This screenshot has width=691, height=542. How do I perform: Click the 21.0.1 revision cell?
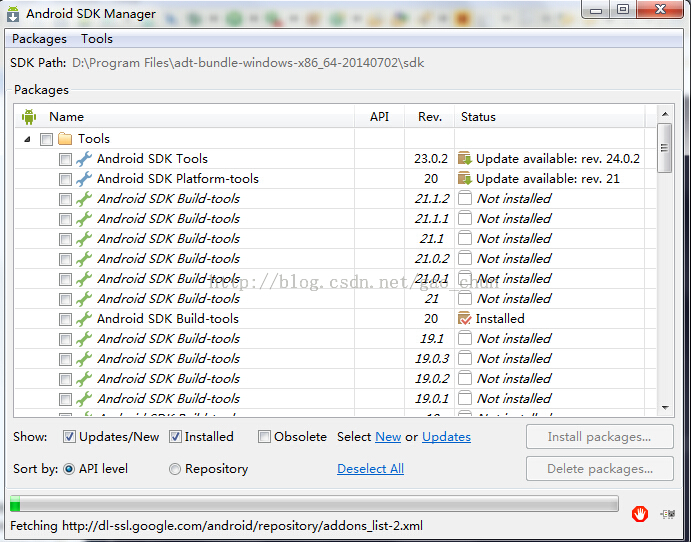pyautogui.click(x=432, y=278)
